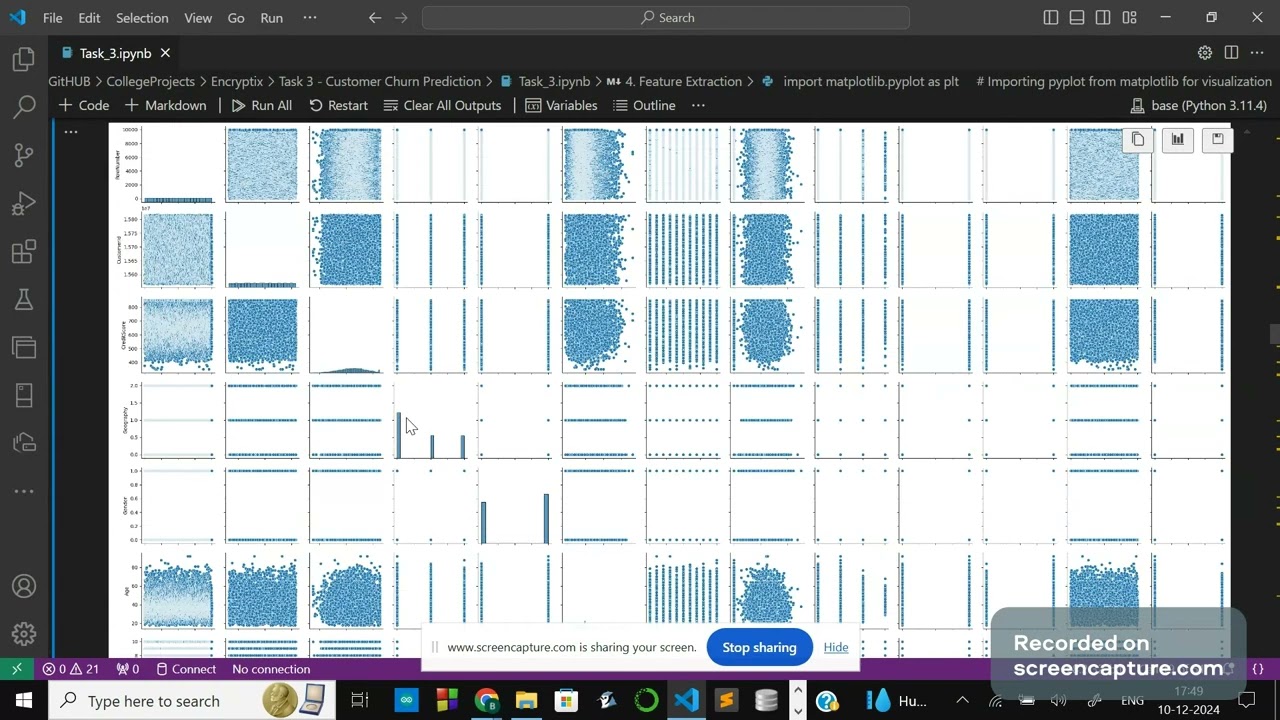
Task: Clear All Outputs of the notebook
Action: [442, 105]
